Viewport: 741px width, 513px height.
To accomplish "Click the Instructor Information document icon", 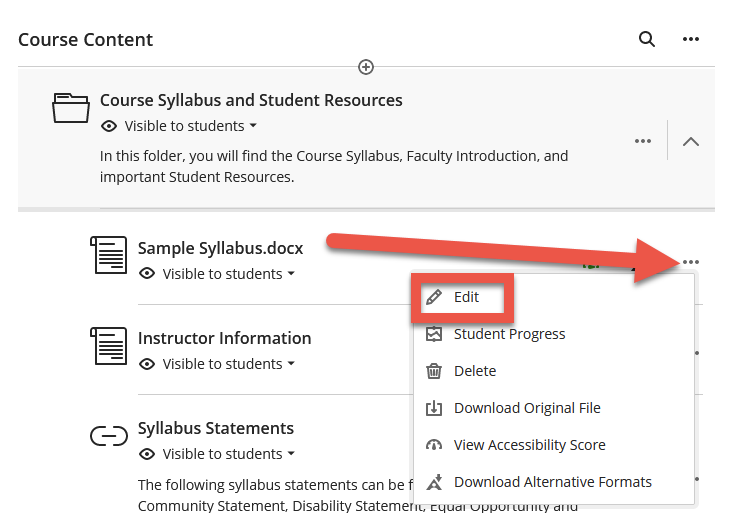I will (x=108, y=346).
